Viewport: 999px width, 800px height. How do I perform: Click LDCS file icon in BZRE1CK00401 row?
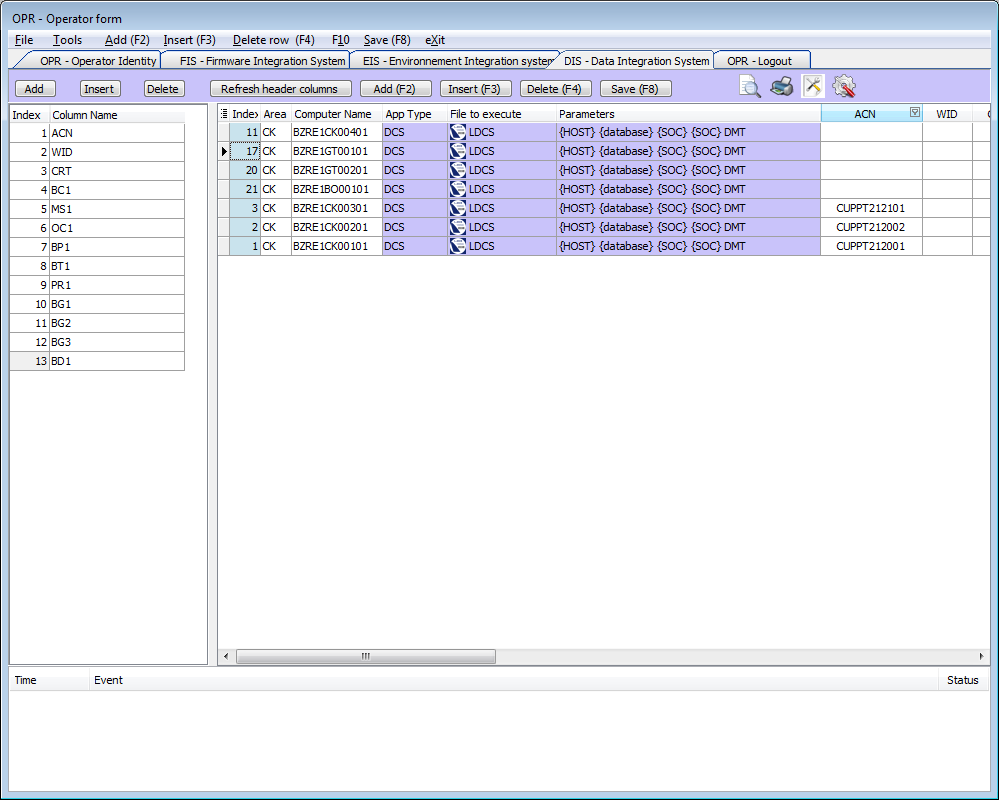pos(458,132)
